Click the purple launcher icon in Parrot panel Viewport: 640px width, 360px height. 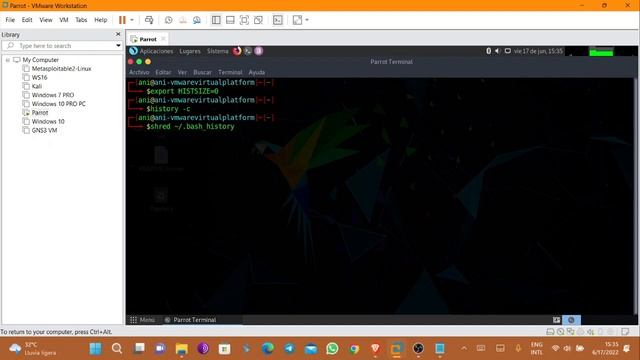click(x=259, y=51)
